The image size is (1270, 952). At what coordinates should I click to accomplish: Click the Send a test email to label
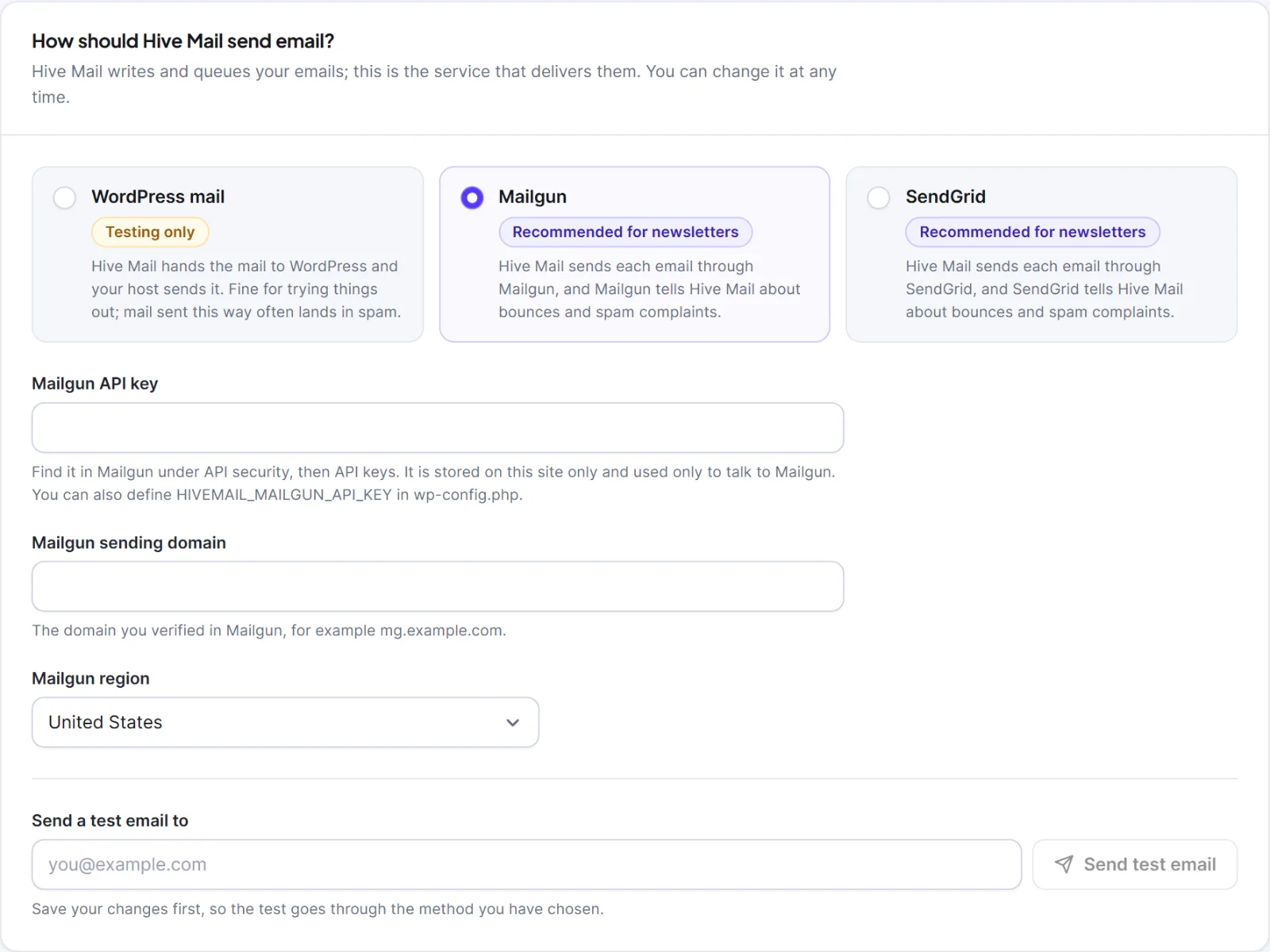click(110, 821)
